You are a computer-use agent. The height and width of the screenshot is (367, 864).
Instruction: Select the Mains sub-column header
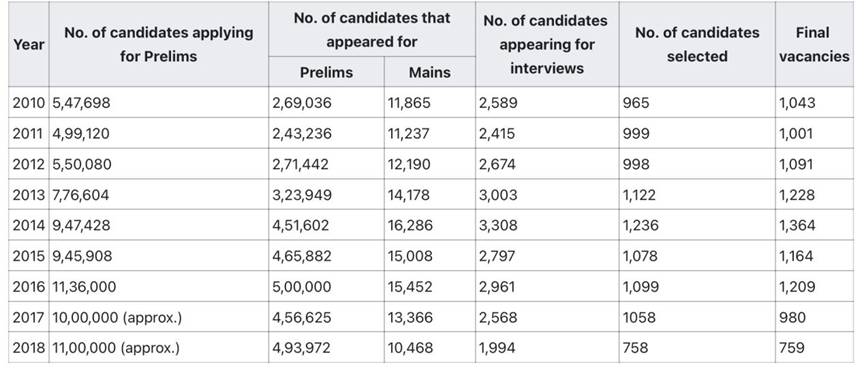click(430, 72)
